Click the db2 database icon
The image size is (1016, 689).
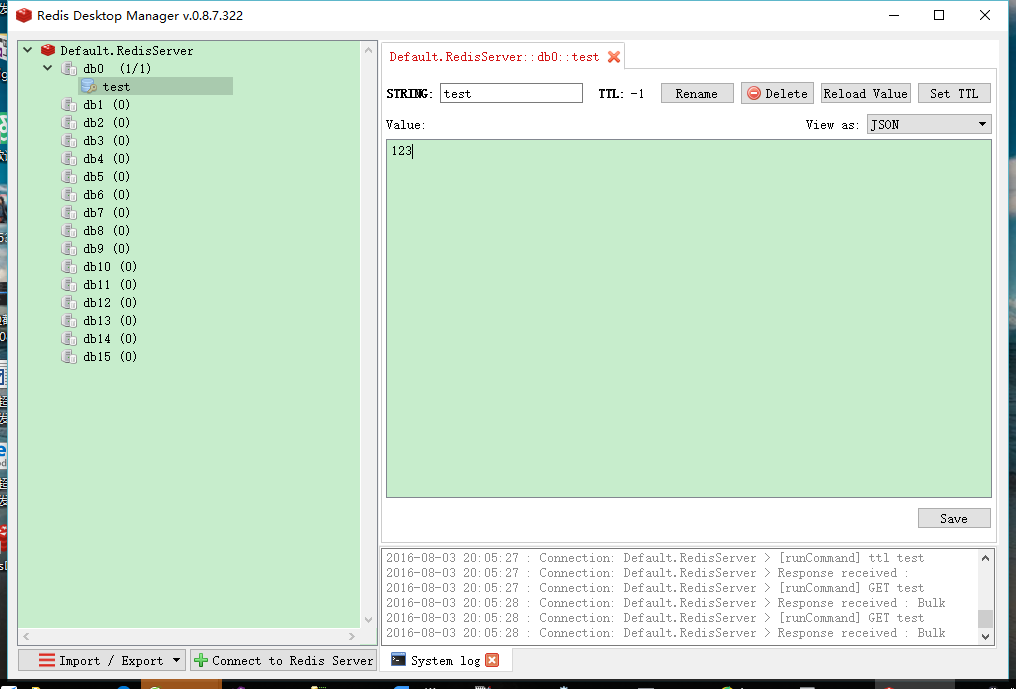[69, 123]
